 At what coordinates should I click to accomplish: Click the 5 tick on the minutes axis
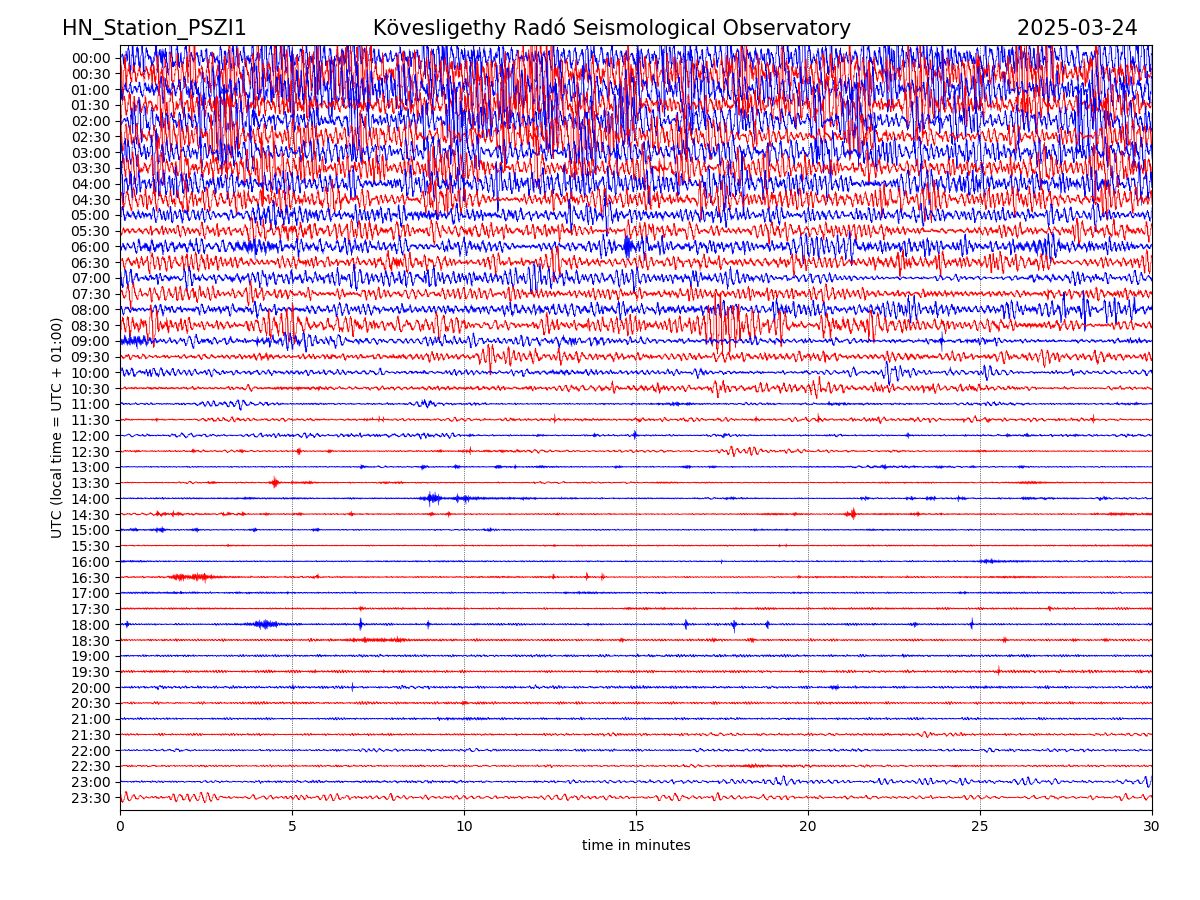click(x=292, y=826)
